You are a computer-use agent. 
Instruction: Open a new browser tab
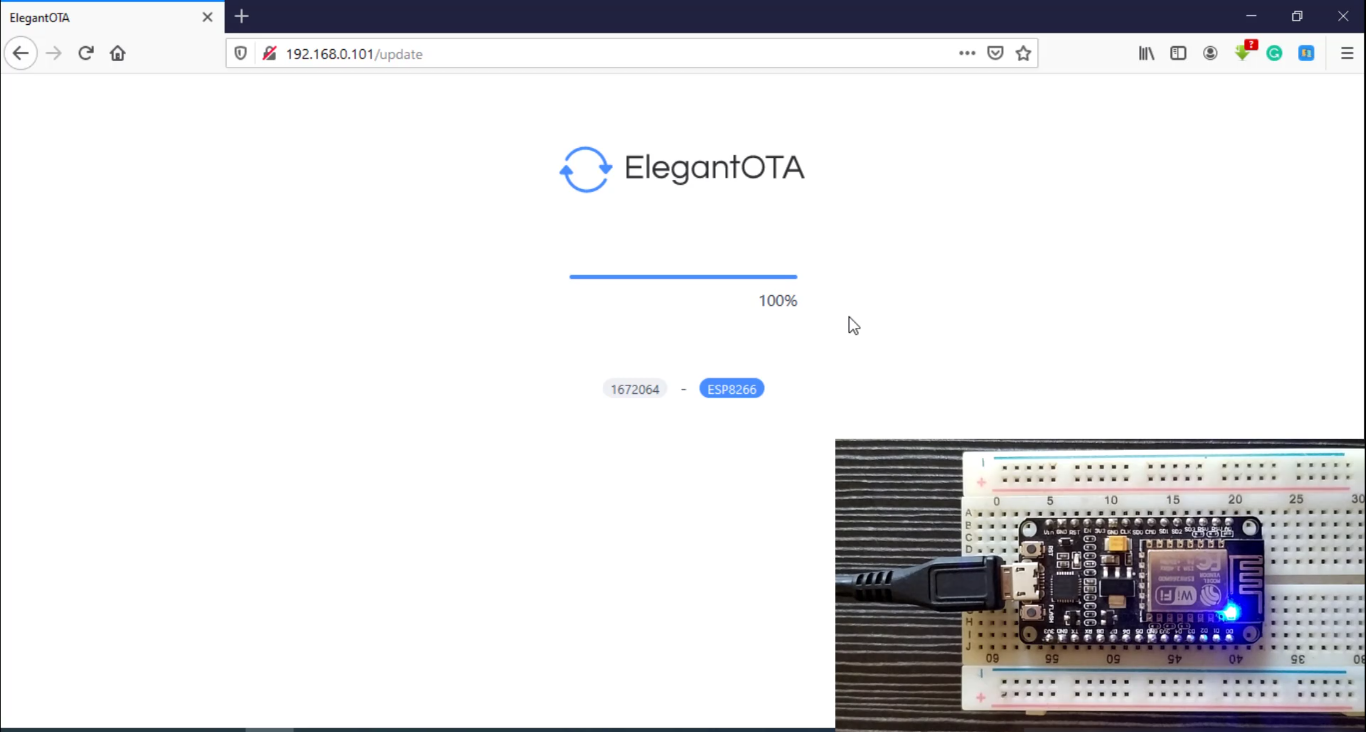coord(241,16)
